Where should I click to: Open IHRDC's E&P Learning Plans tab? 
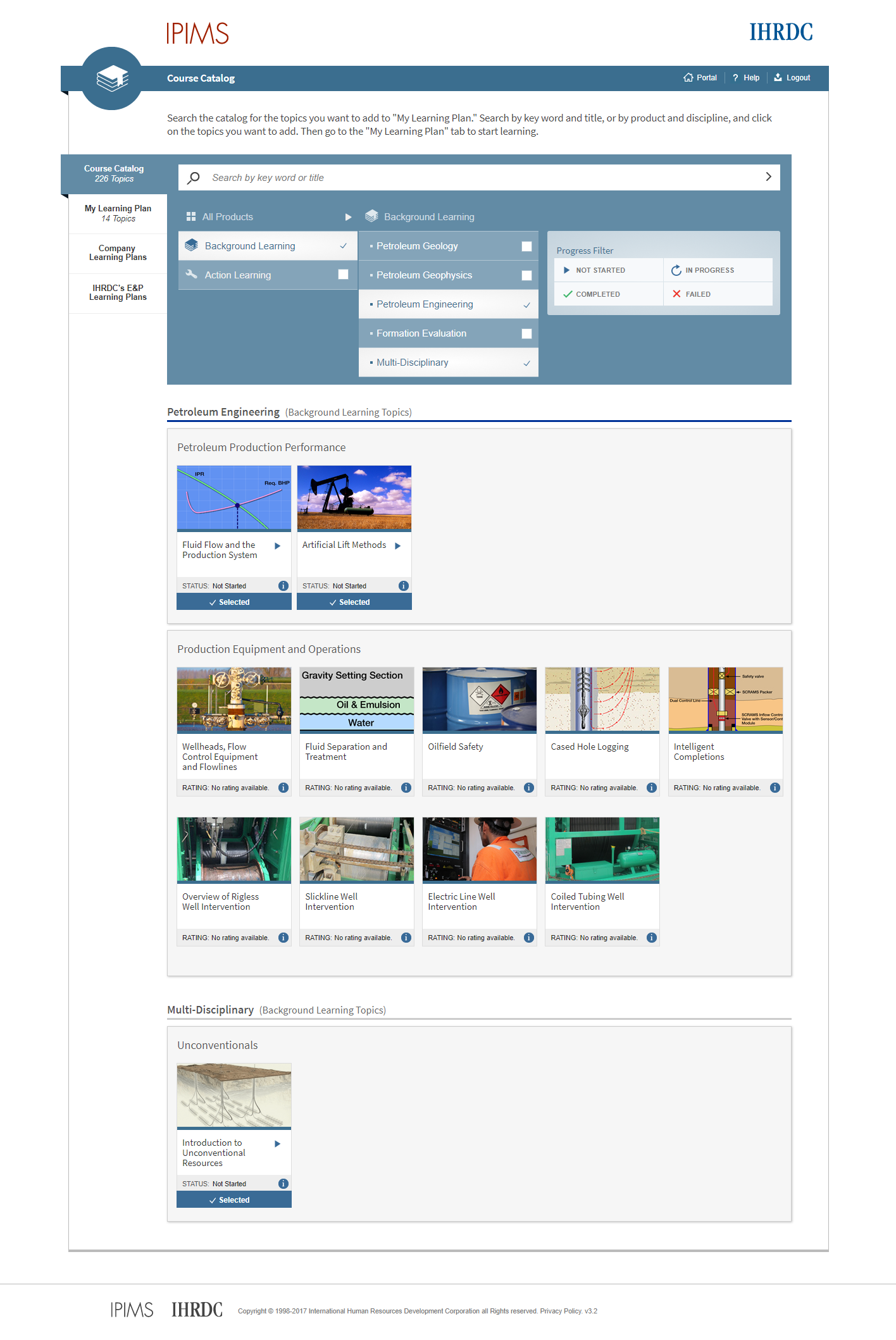118,293
